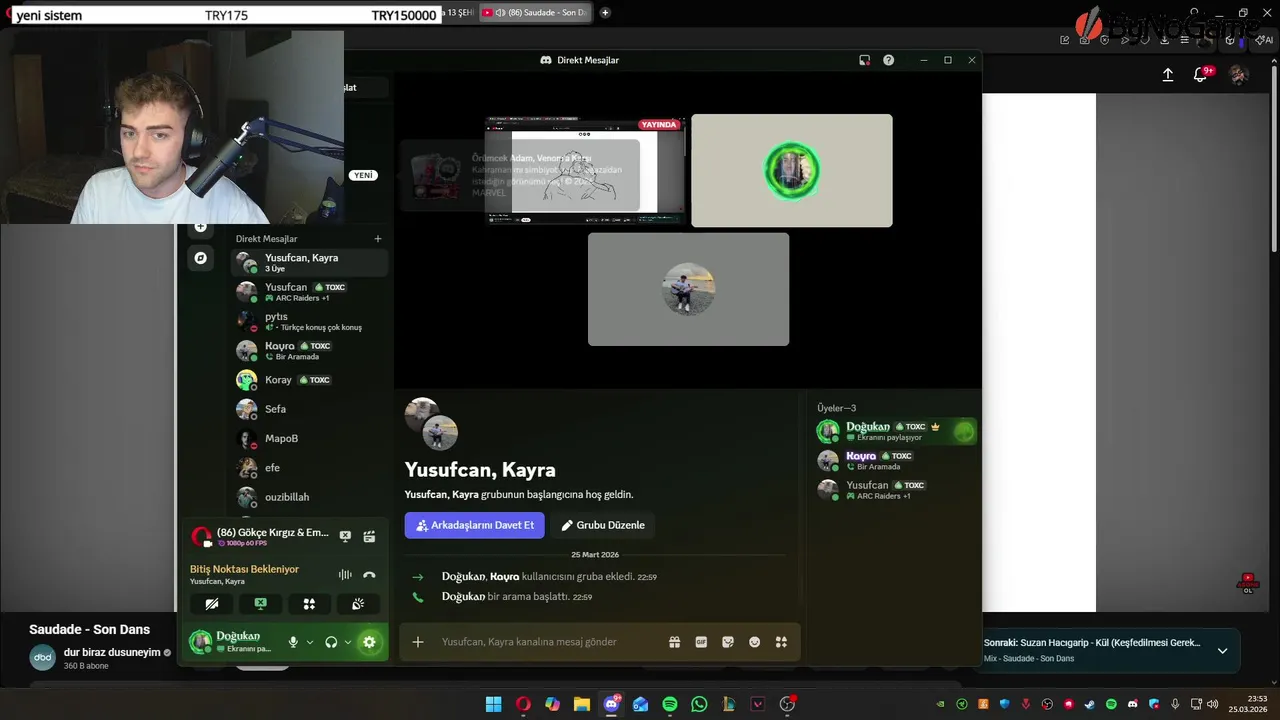
Task: Open YouTube notifications bell
Action: point(1202,75)
